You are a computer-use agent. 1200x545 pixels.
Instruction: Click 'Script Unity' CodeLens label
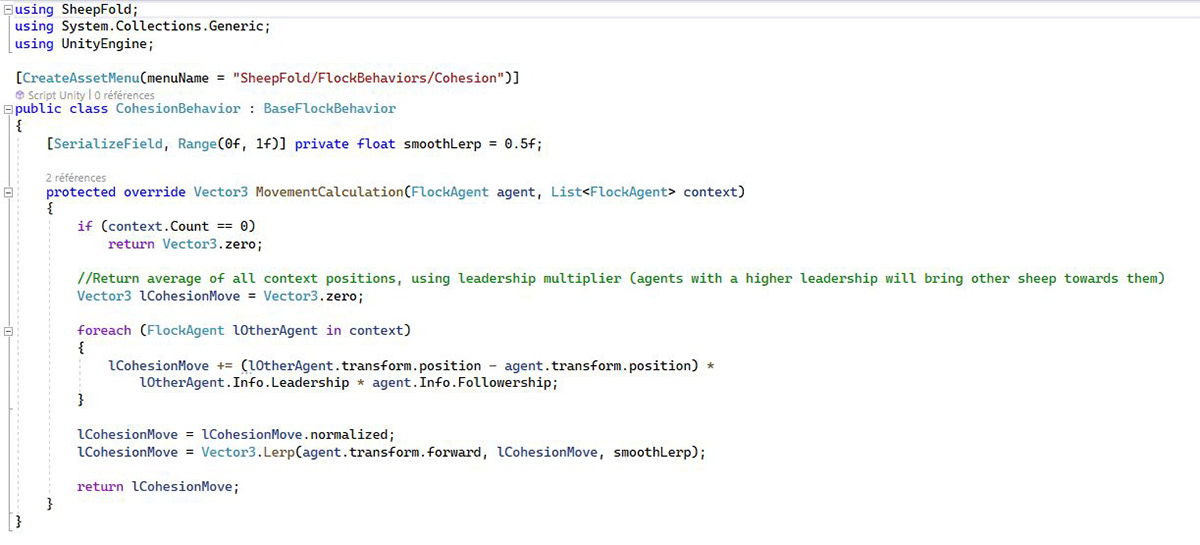click(57, 95)
